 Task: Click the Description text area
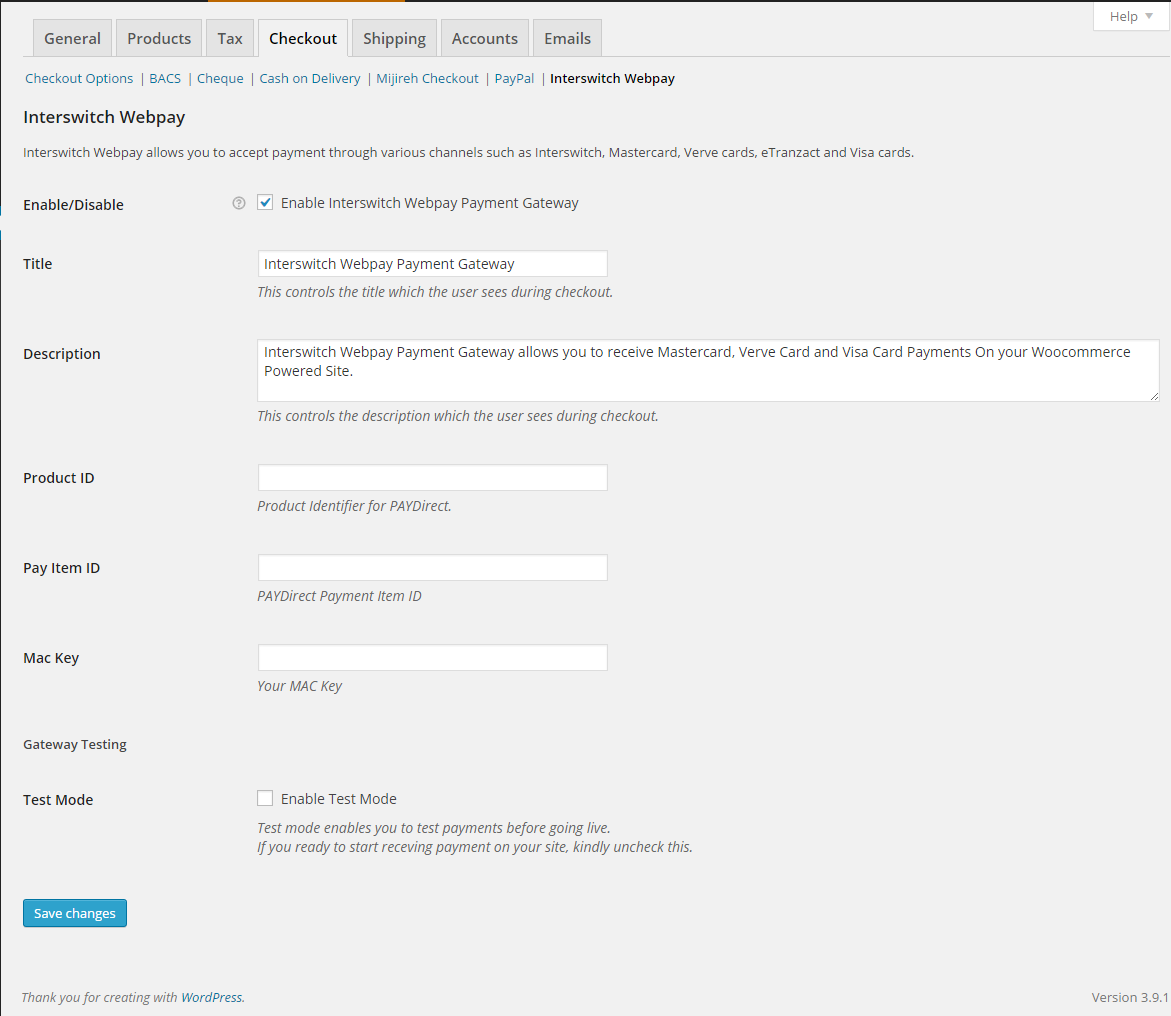tap(707, 370)
